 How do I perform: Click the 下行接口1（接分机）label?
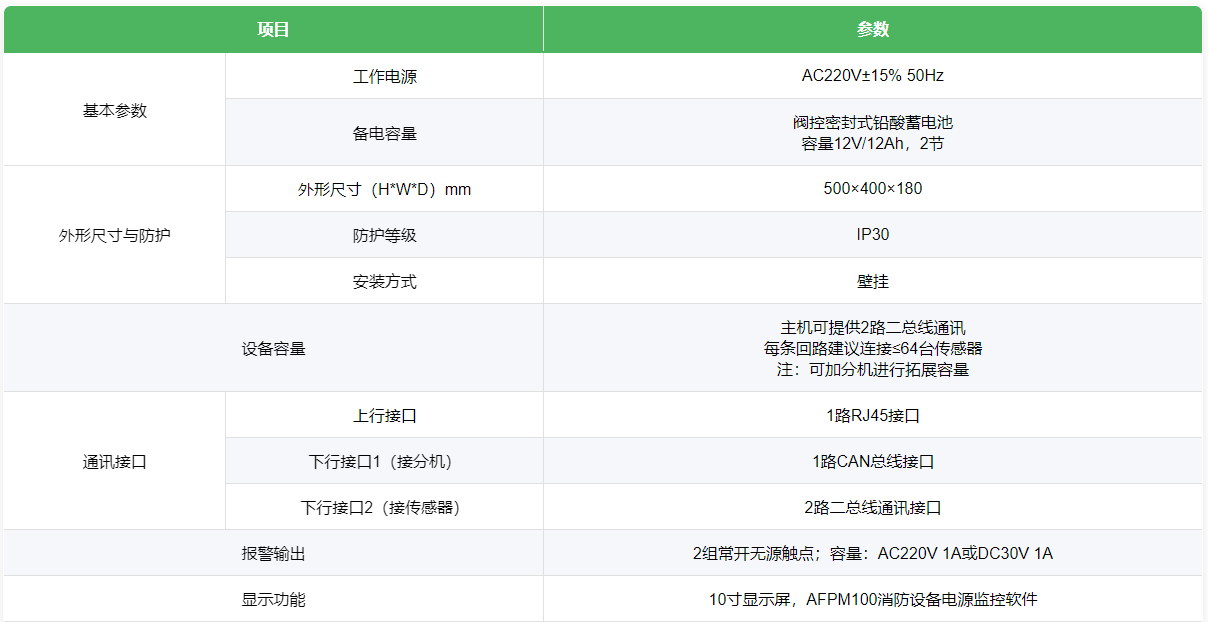[x=385, y=462]
